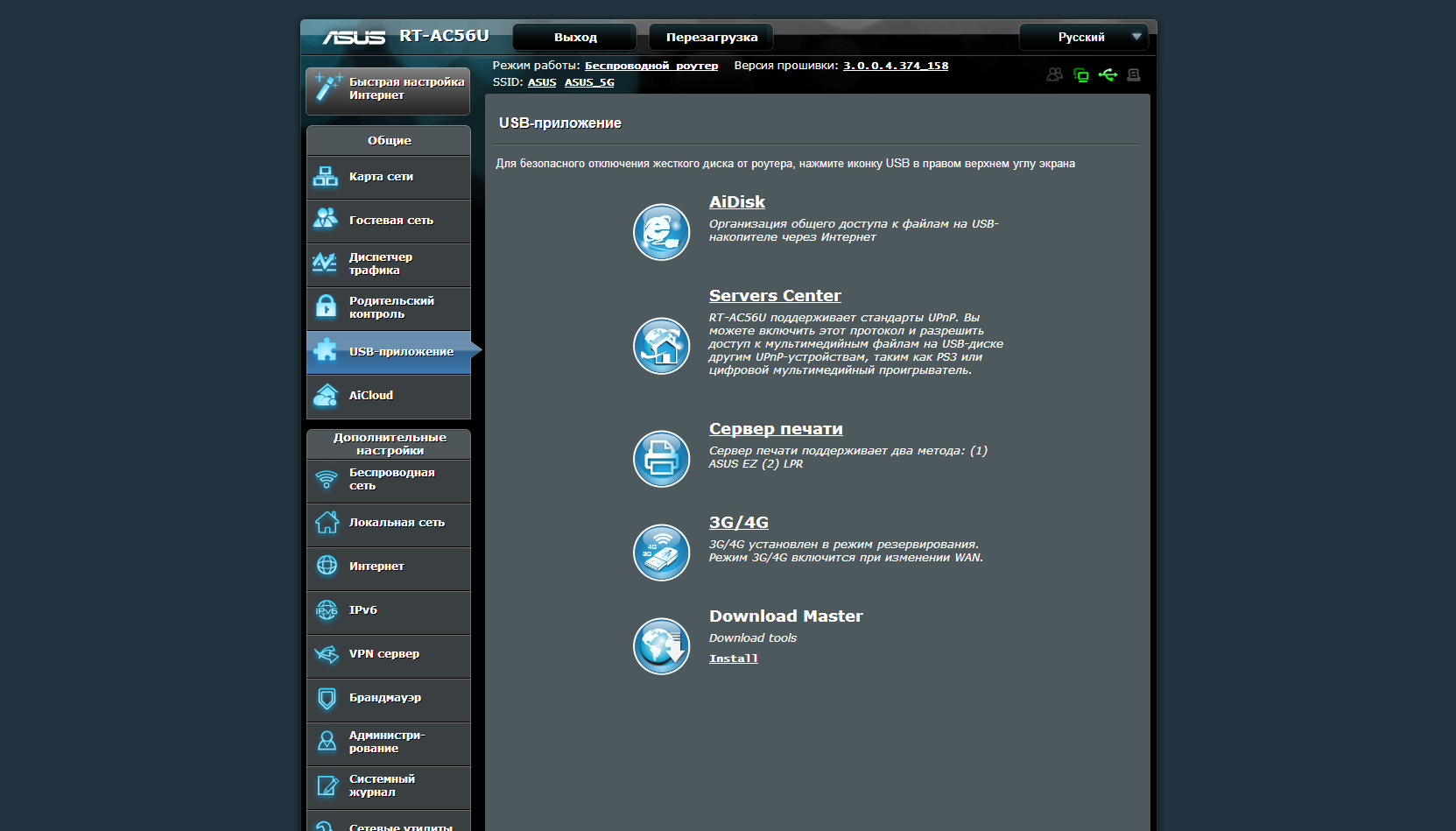The width and height of the screenshot is (1456, 831).
Task: Open Интернет settings item
Action: coord(389,568)
